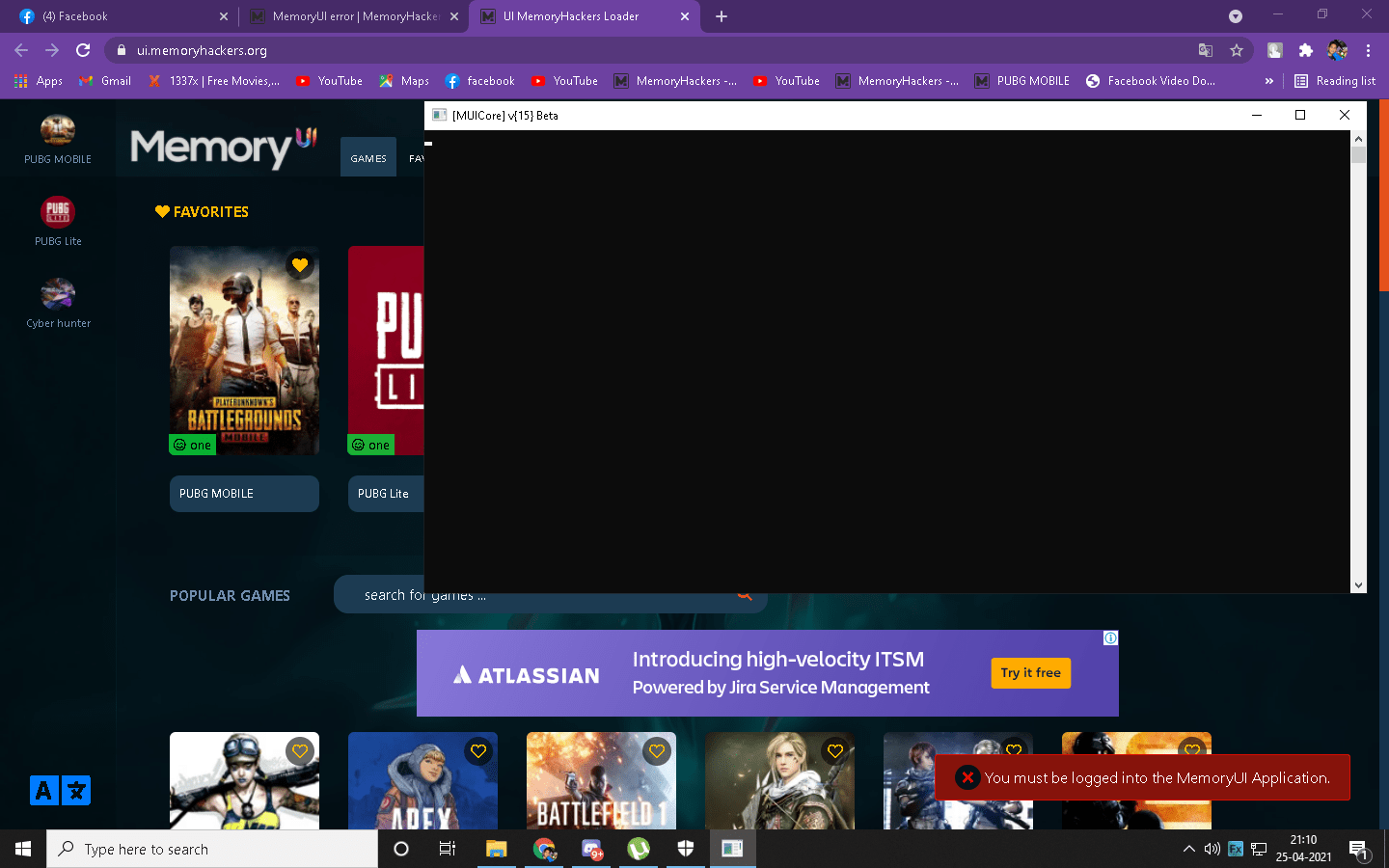This screenshot has width=1389, height=868.
Task: Open Chrome profile avatar
Action: pos(1337,50)
